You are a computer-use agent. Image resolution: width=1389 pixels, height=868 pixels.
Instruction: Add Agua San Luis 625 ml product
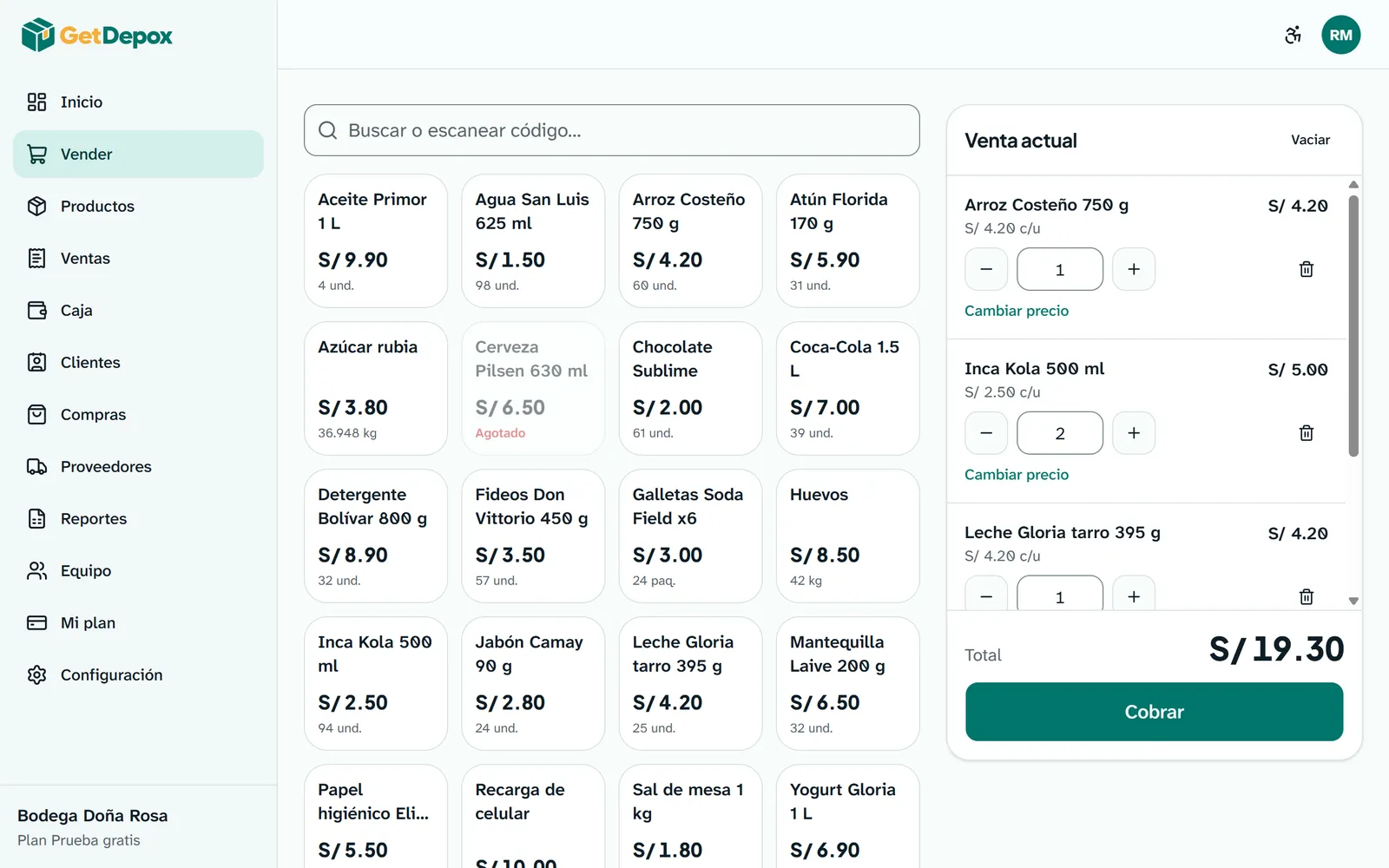533,241
